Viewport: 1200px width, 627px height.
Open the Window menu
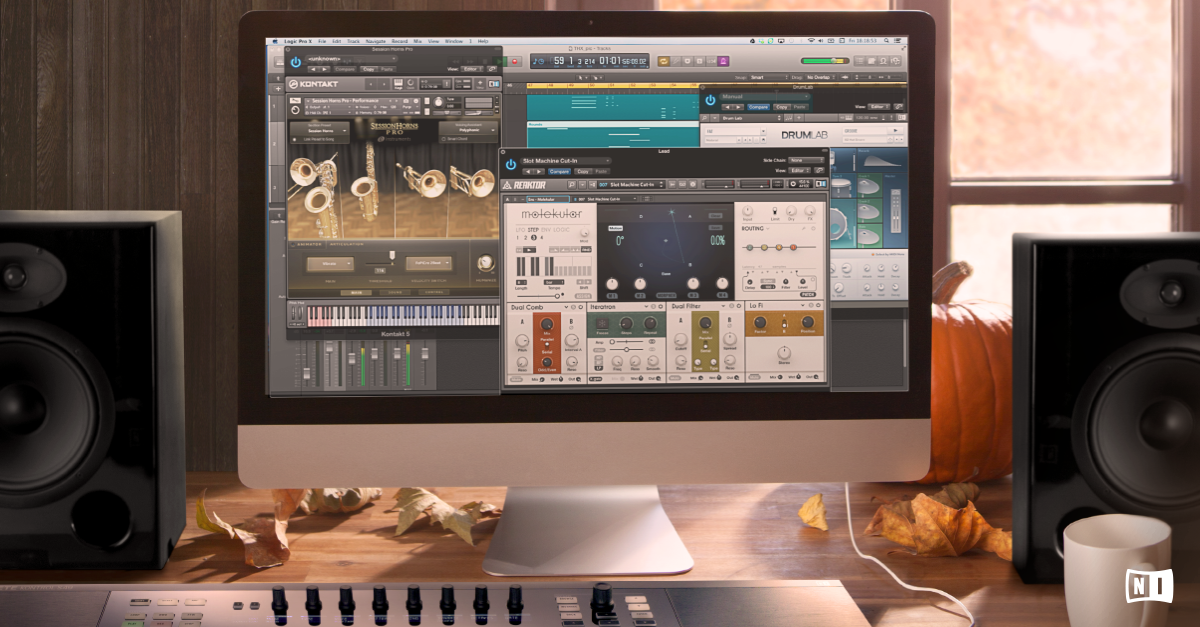click(x=454, y=41)
